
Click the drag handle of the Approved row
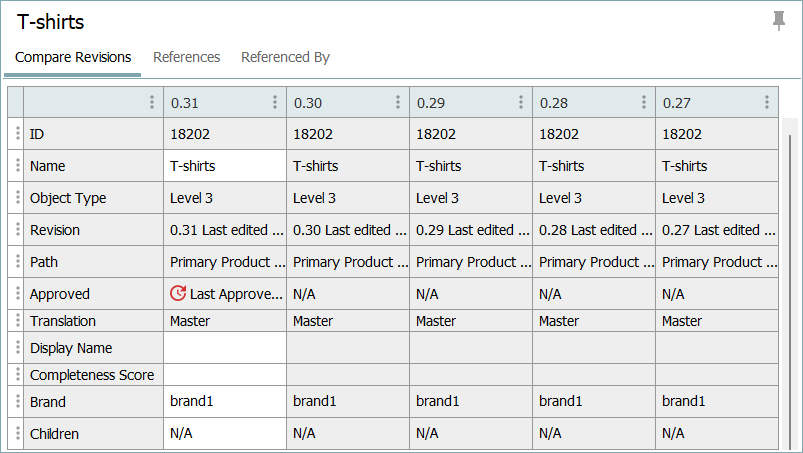(16, 294)
